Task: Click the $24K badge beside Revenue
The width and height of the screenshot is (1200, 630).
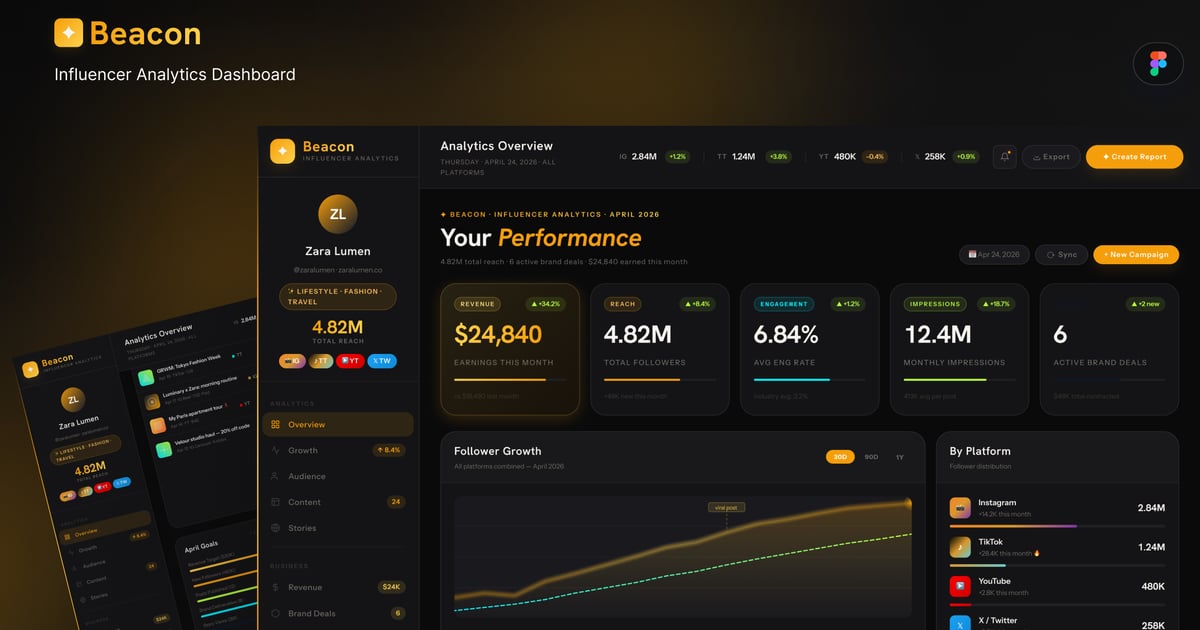Action: [x=391, y=588]
